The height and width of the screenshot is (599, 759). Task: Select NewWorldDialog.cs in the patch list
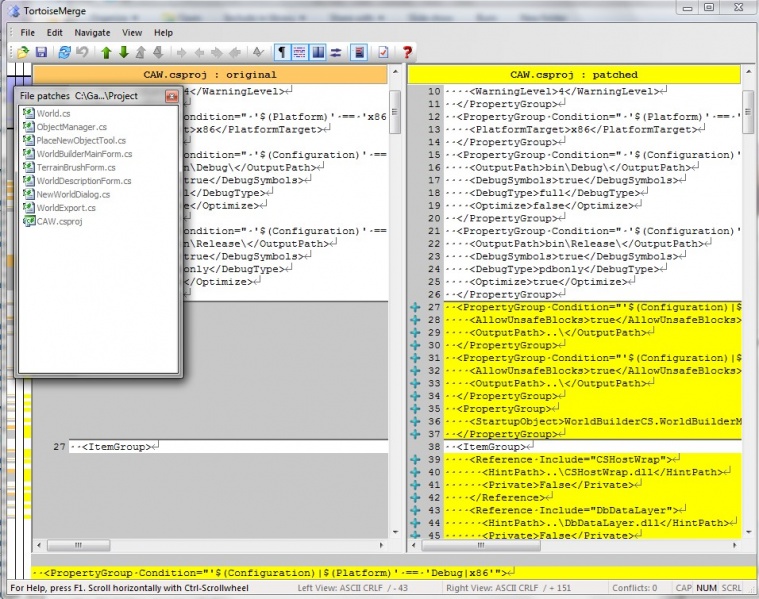click(73, 194)
